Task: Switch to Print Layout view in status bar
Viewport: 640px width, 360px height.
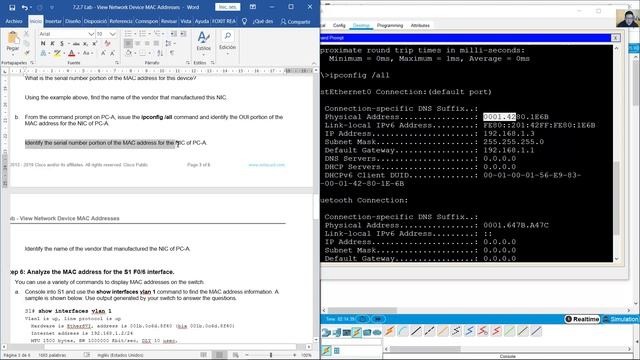Action: 219,355
